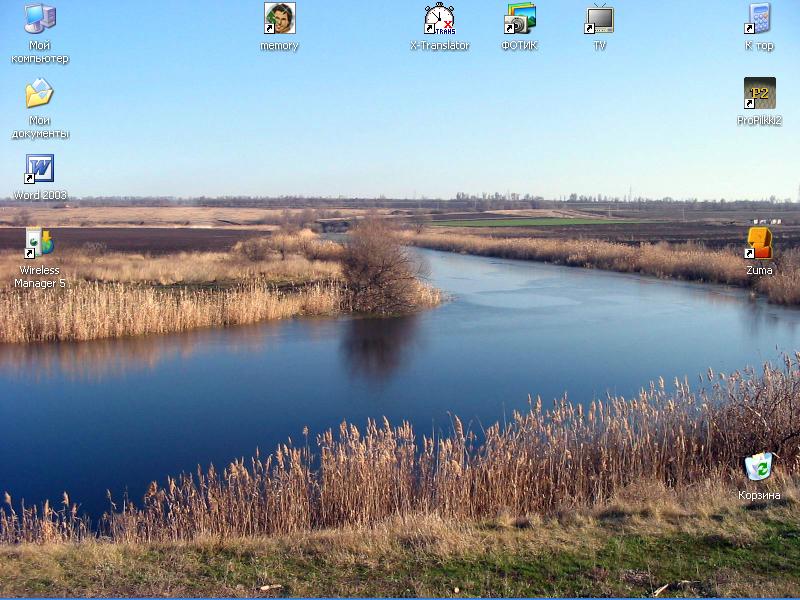Click the ФОТИК camera shortcut icon
This screenshot has height=600, width=800.
tap(519, 18)
